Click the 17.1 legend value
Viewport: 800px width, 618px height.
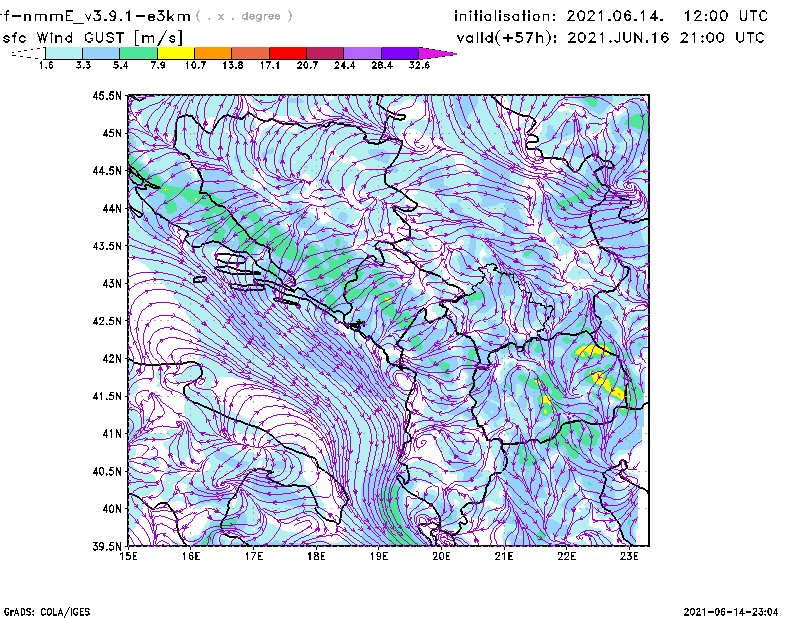[x=269, y=65]
